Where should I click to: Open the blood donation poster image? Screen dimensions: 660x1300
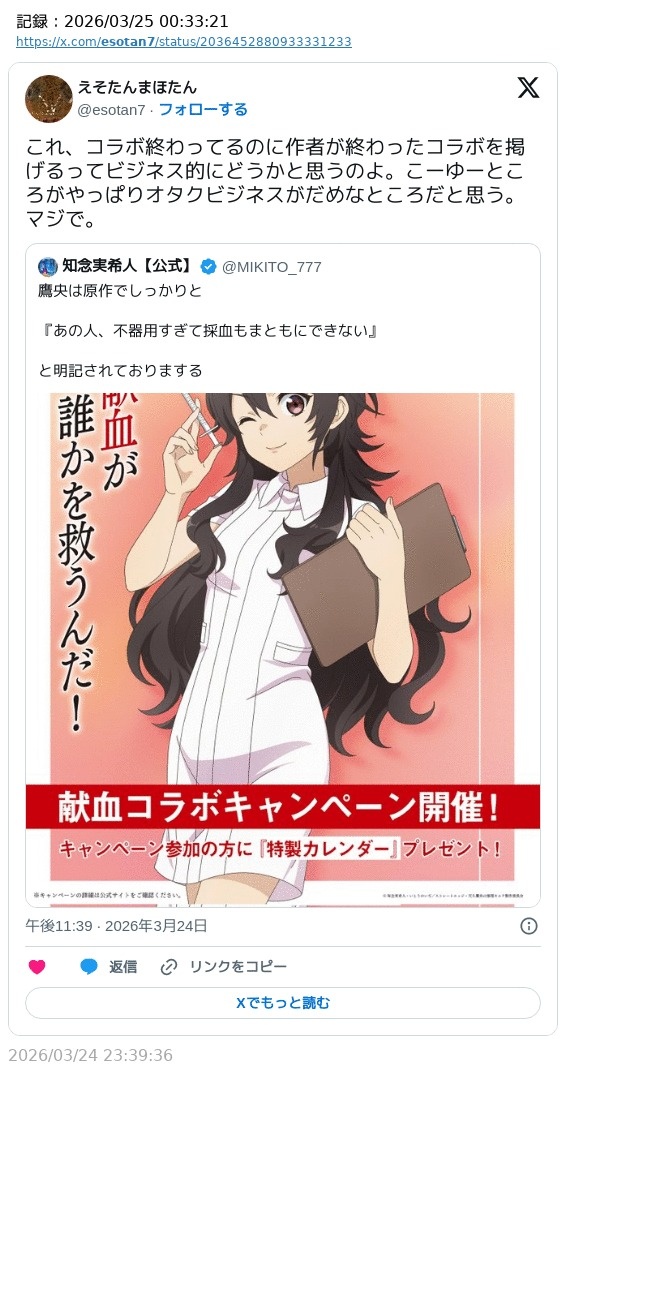[283, 649]
